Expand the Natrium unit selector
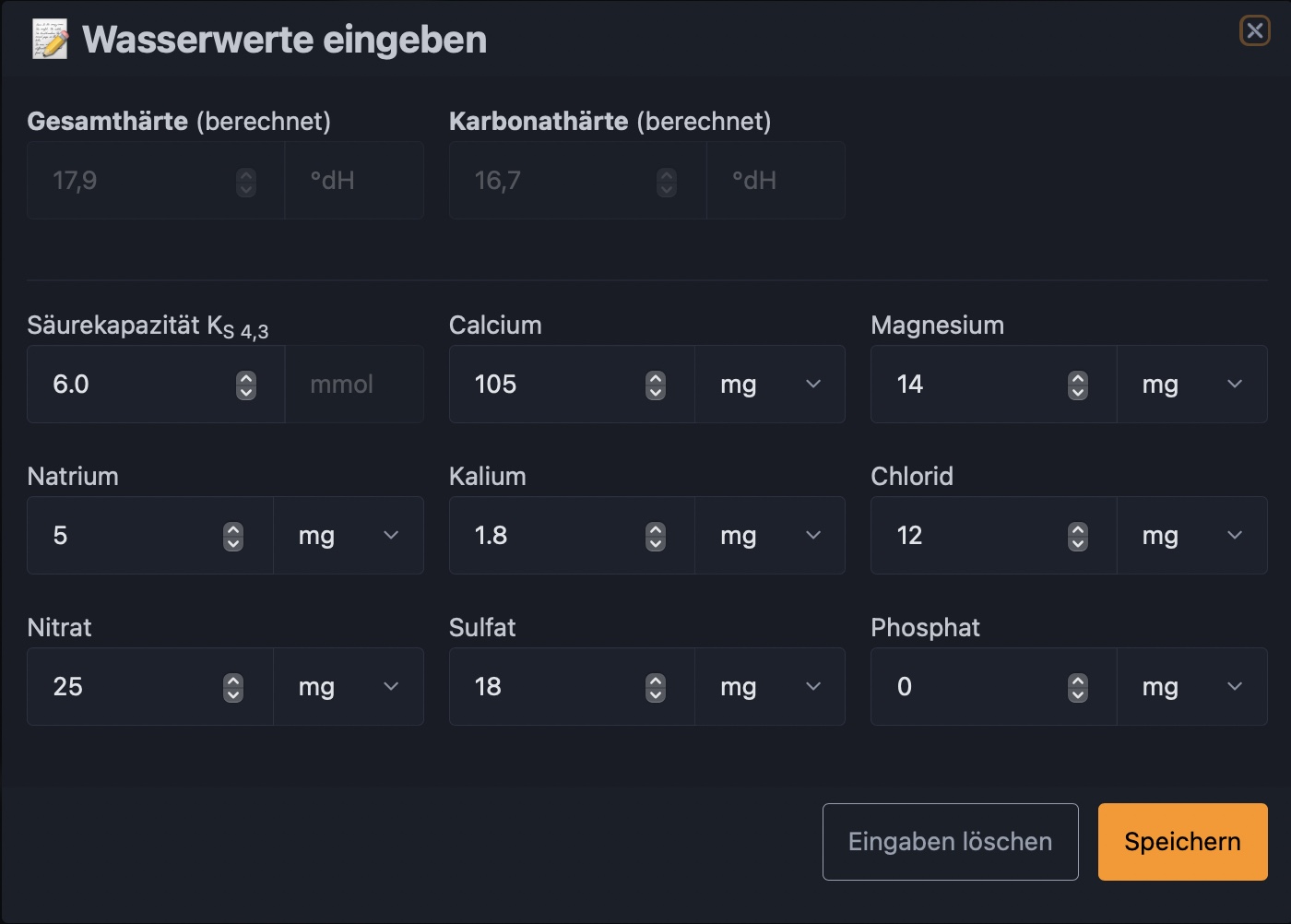The height and width of the screenshot is (924, 1291). click(349, 536)
